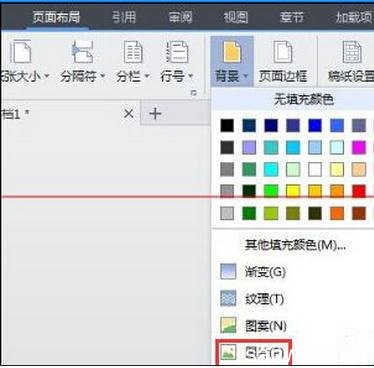Pick the magenta color swatch
The width and height of the screenshot is (374, 368).
click(x=359, y=147)
